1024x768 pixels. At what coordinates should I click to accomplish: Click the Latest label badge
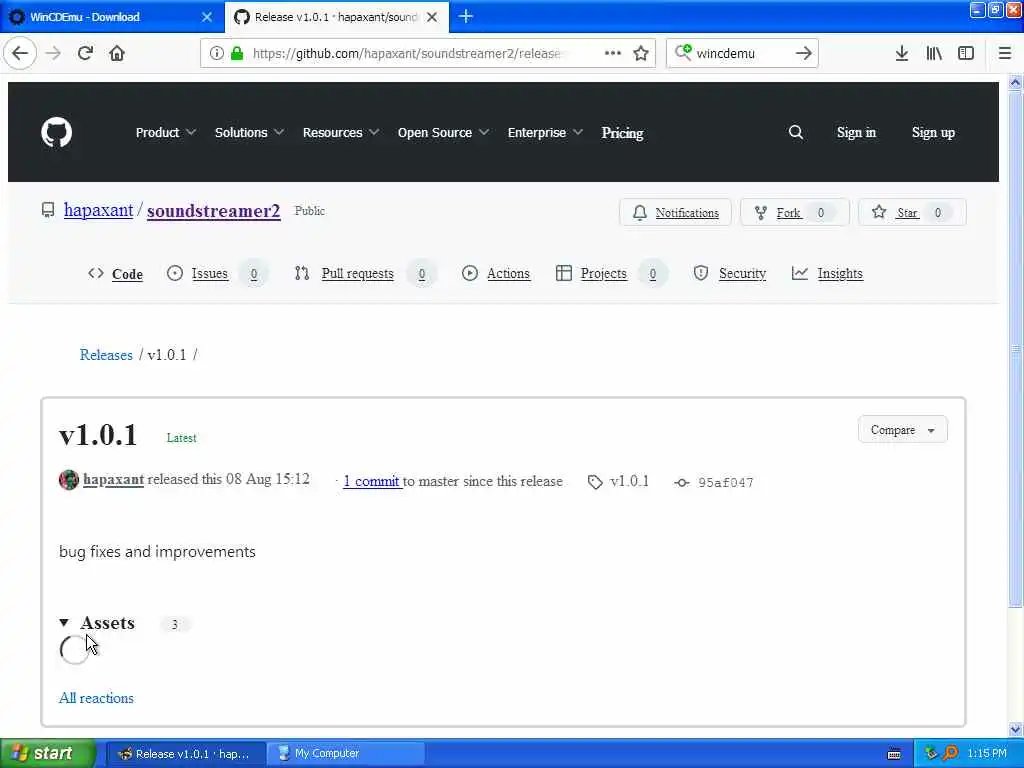pyautogui.click(x=182, y=438)
